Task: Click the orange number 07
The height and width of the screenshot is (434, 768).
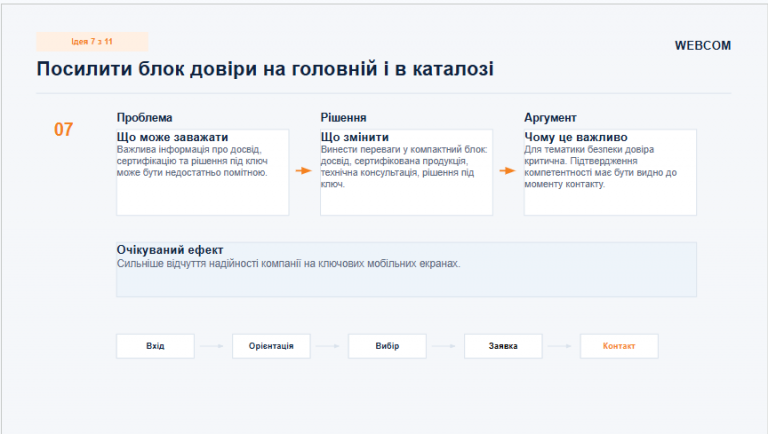Action: [64, 129]
